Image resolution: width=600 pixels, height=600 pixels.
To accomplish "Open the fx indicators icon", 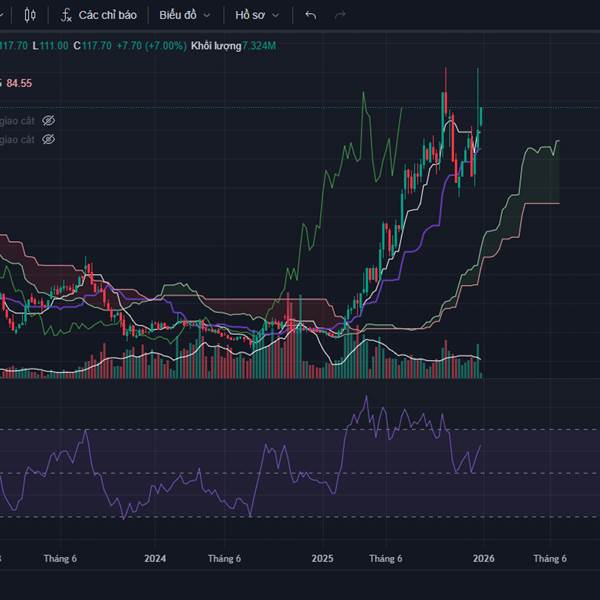I will coord(66,15).
